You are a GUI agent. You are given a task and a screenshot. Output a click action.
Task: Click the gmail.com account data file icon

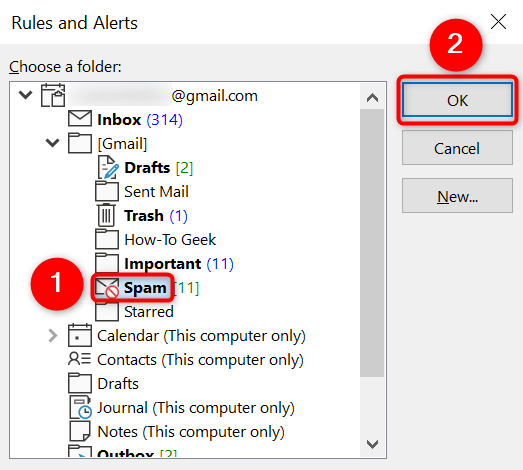53,95
